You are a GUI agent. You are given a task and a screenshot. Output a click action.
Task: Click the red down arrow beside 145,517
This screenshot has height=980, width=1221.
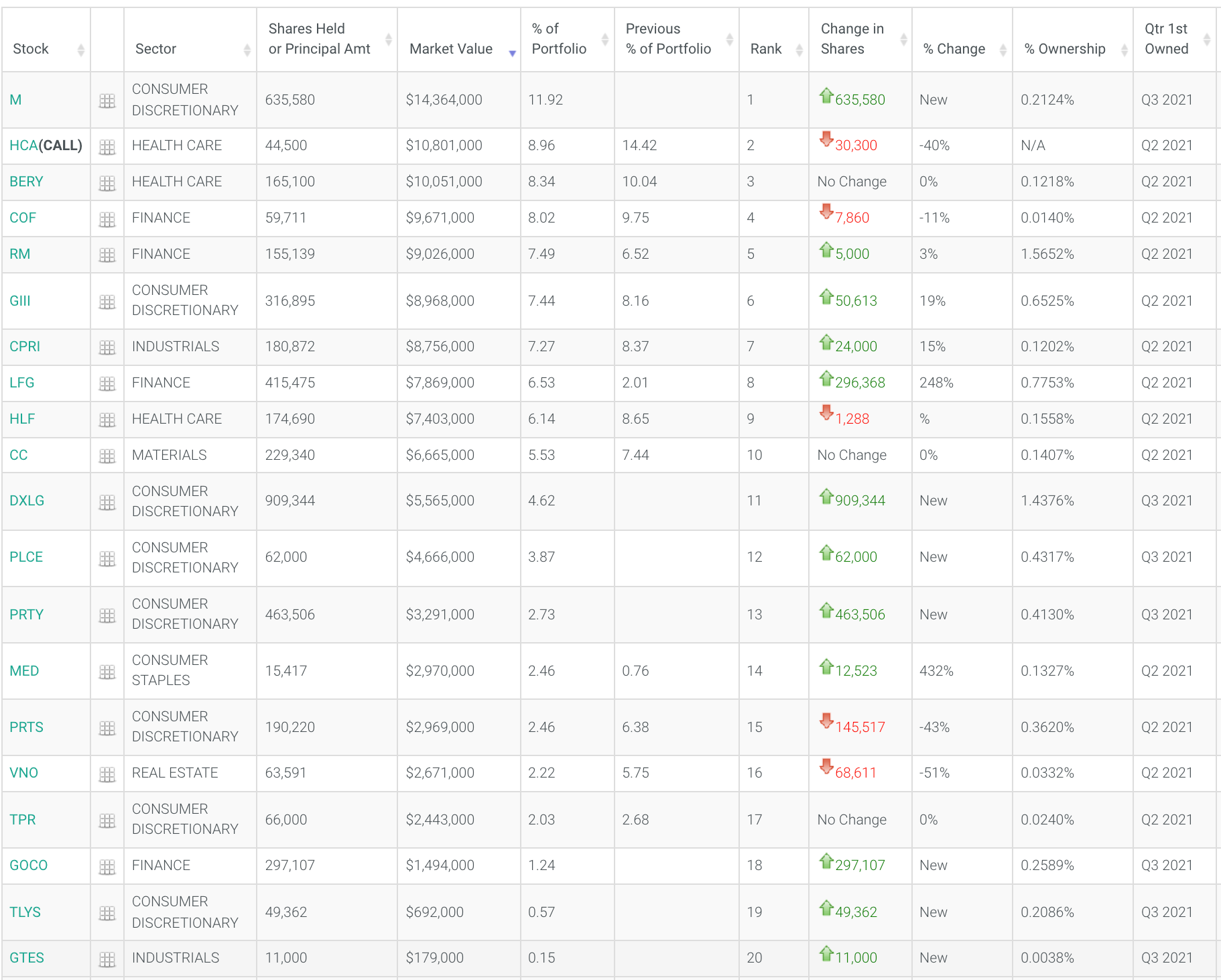pyautogui.click(x=826, y=721)
